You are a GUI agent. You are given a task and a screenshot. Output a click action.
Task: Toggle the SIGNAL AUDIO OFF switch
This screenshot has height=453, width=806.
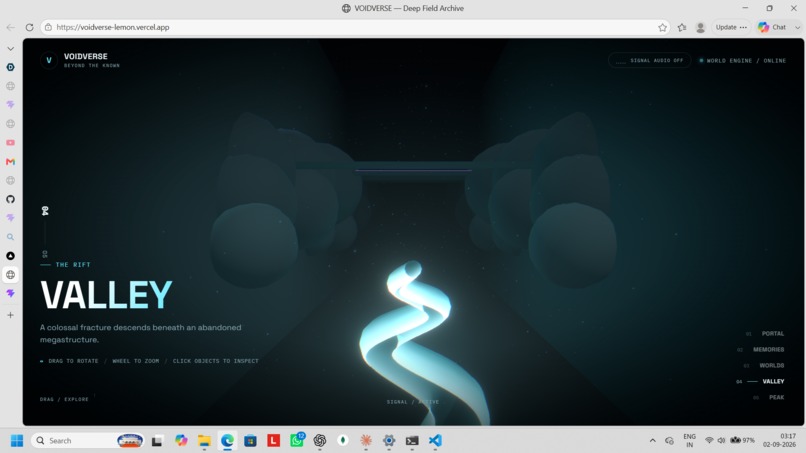click(x=650, y=60)
